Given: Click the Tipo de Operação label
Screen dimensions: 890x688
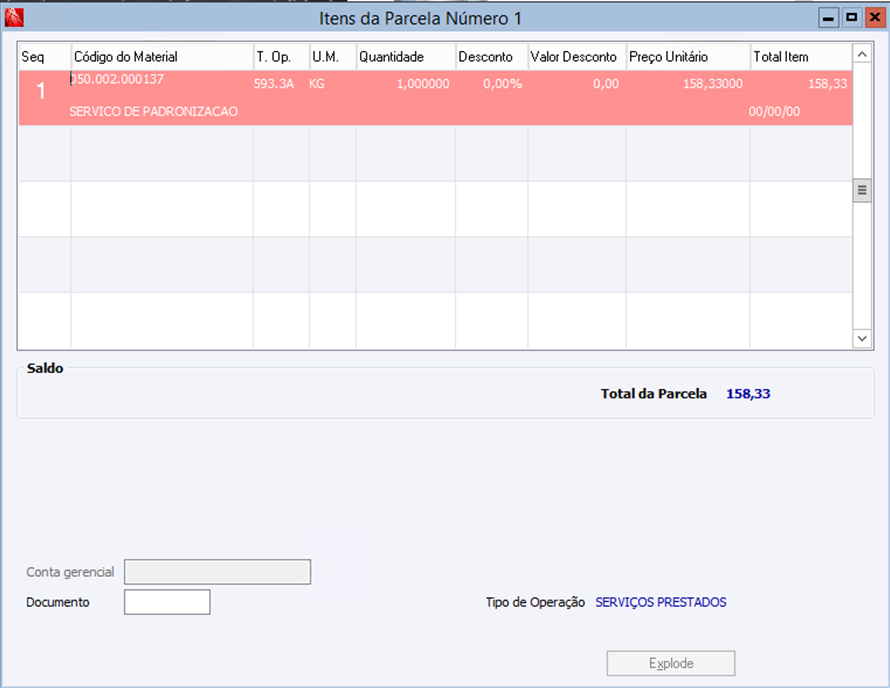Looking at the screenshot, I should click(x=535, y=602).
